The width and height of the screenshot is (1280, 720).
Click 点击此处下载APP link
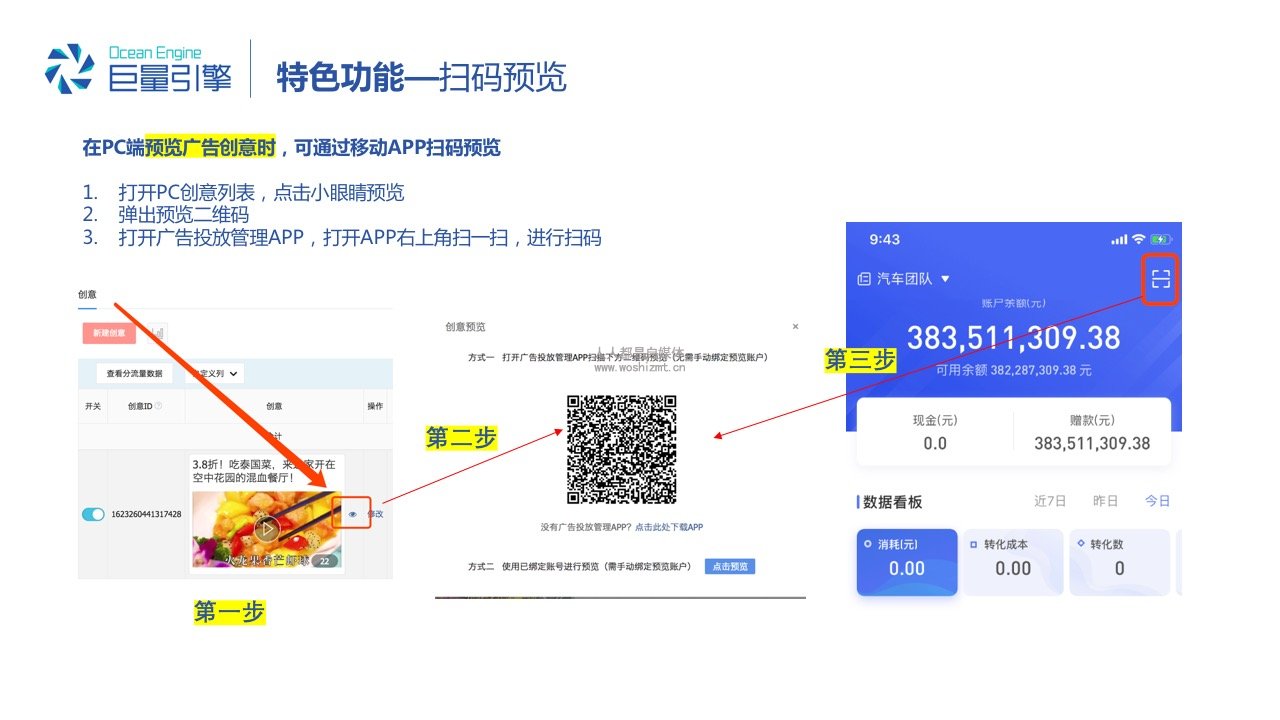point(668,527)
